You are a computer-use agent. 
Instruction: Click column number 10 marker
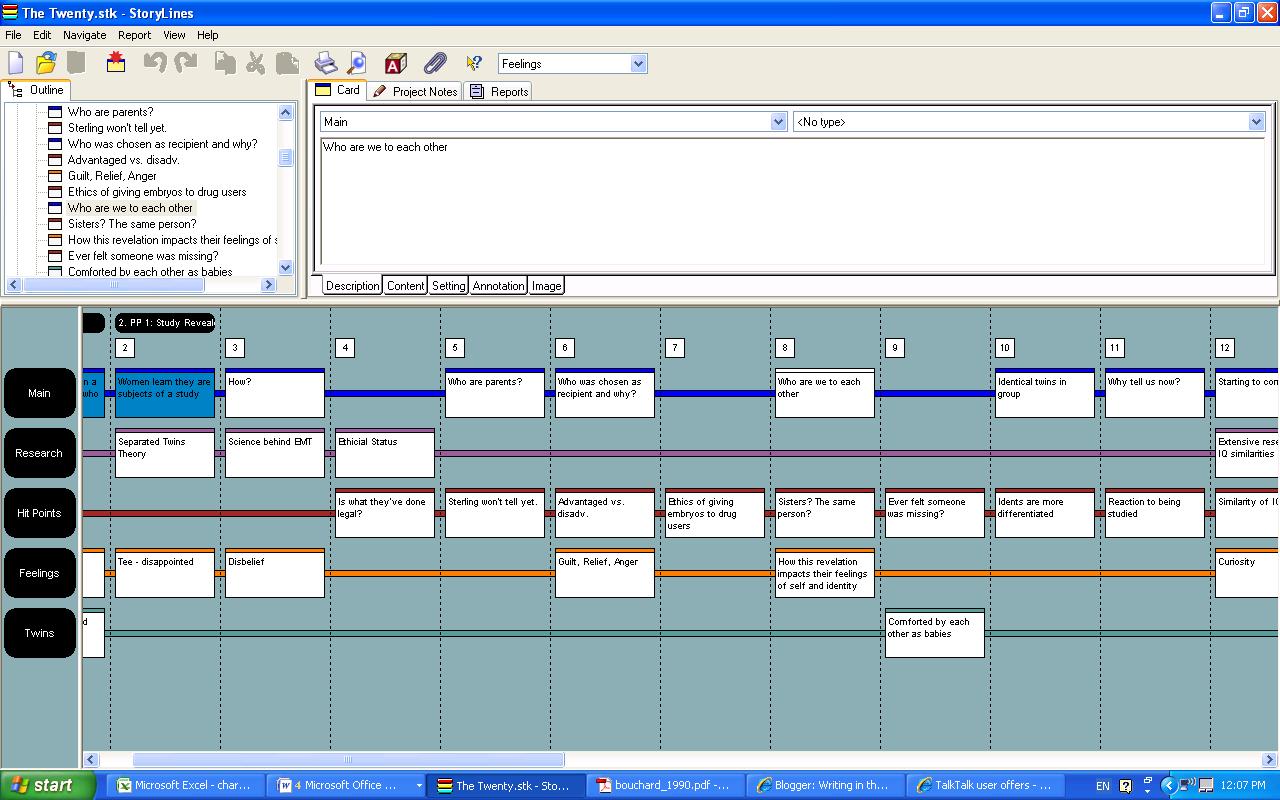(x=1005, y=348)
